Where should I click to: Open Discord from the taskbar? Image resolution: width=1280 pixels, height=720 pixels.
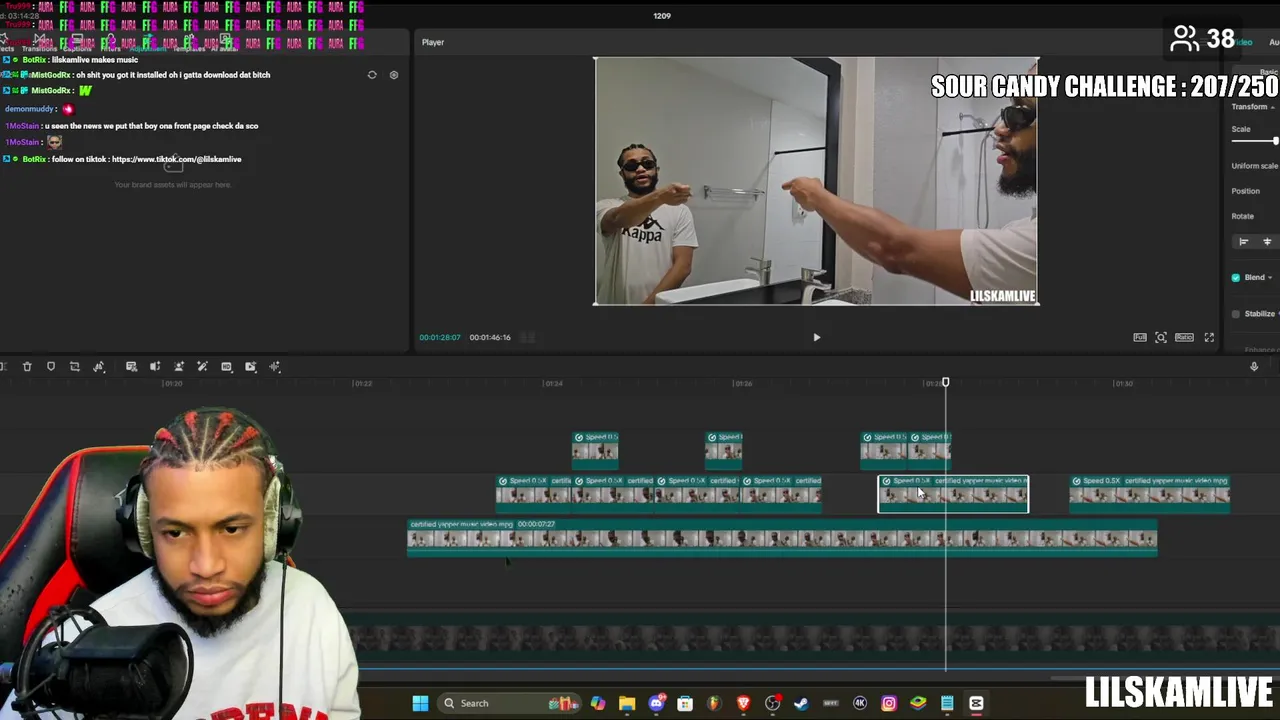[x=657, y=704]
